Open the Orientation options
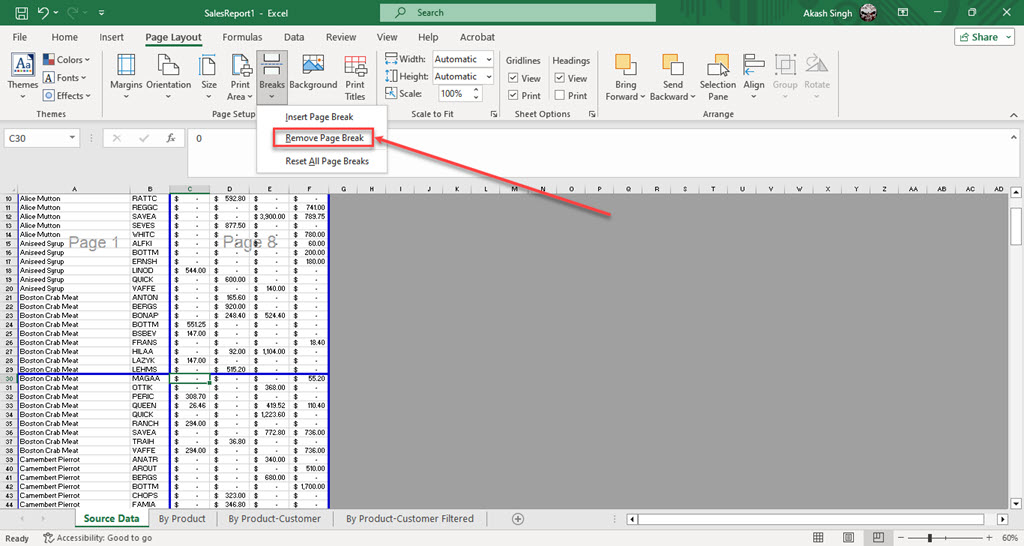The height and width of the screenshot is (546, 1024). click(x=168, y=77)
